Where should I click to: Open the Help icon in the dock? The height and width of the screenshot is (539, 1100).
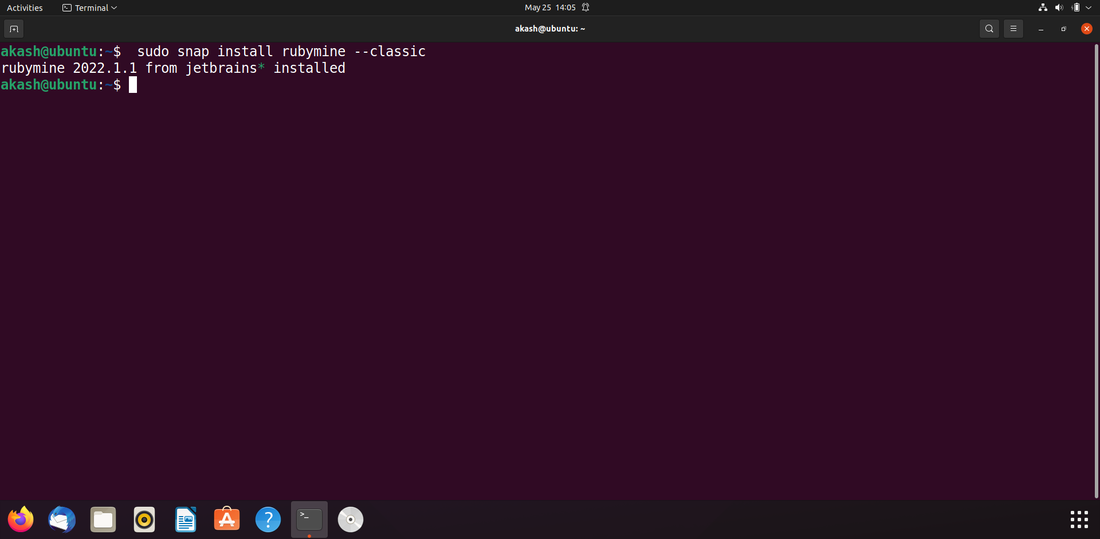point(268,519)
